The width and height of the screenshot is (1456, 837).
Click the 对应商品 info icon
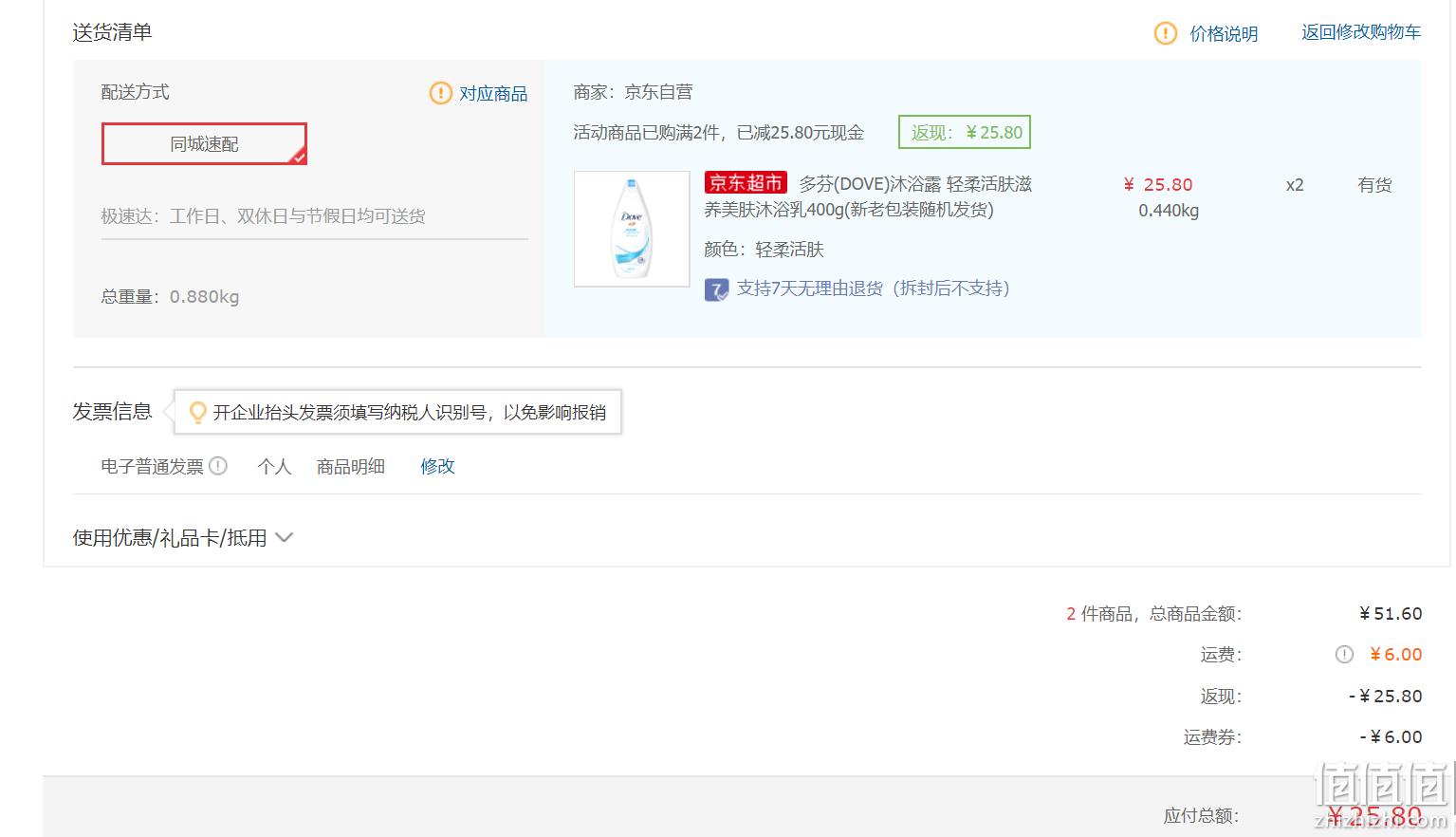click(441, 93)
